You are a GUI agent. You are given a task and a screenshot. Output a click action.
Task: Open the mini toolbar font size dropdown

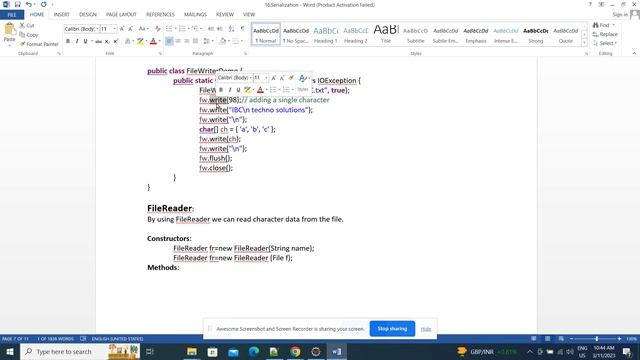(266, 78)
